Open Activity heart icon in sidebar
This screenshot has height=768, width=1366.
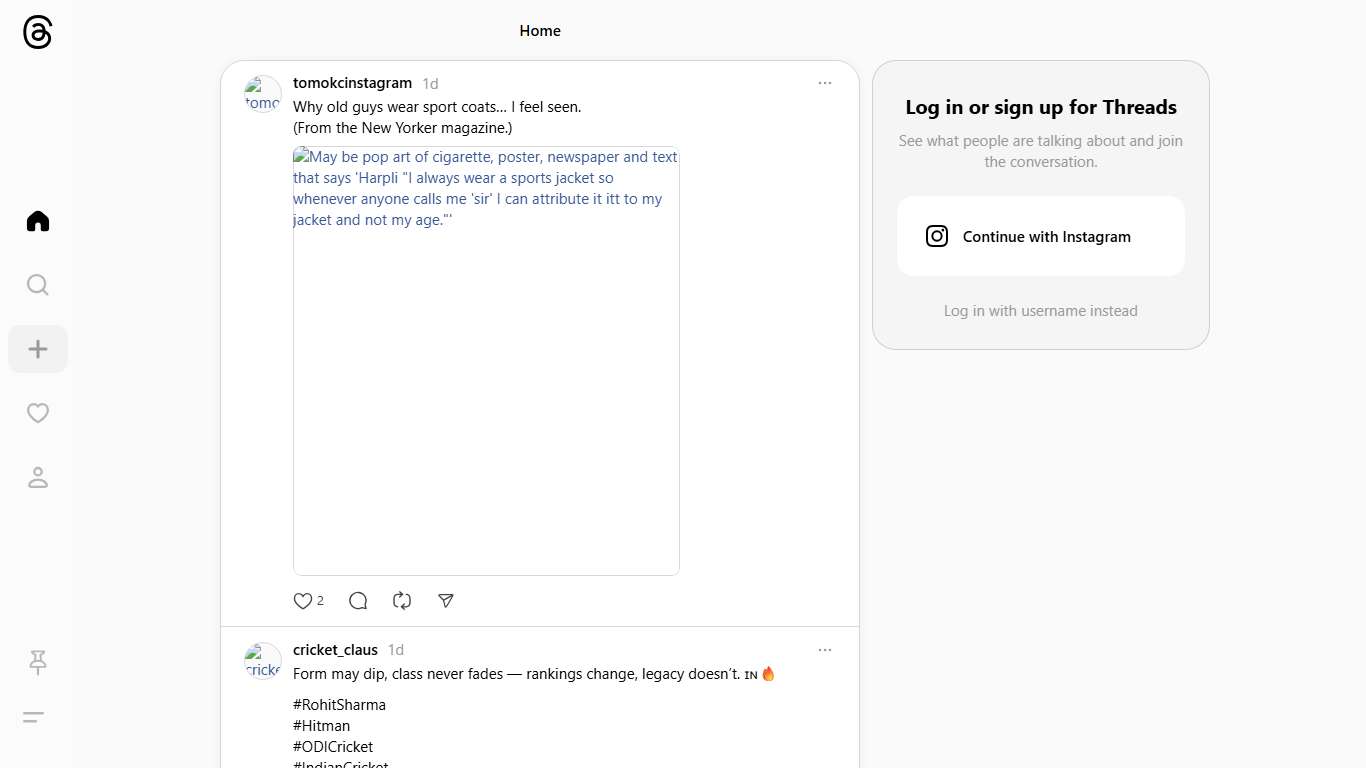click(x=38, y=413)
